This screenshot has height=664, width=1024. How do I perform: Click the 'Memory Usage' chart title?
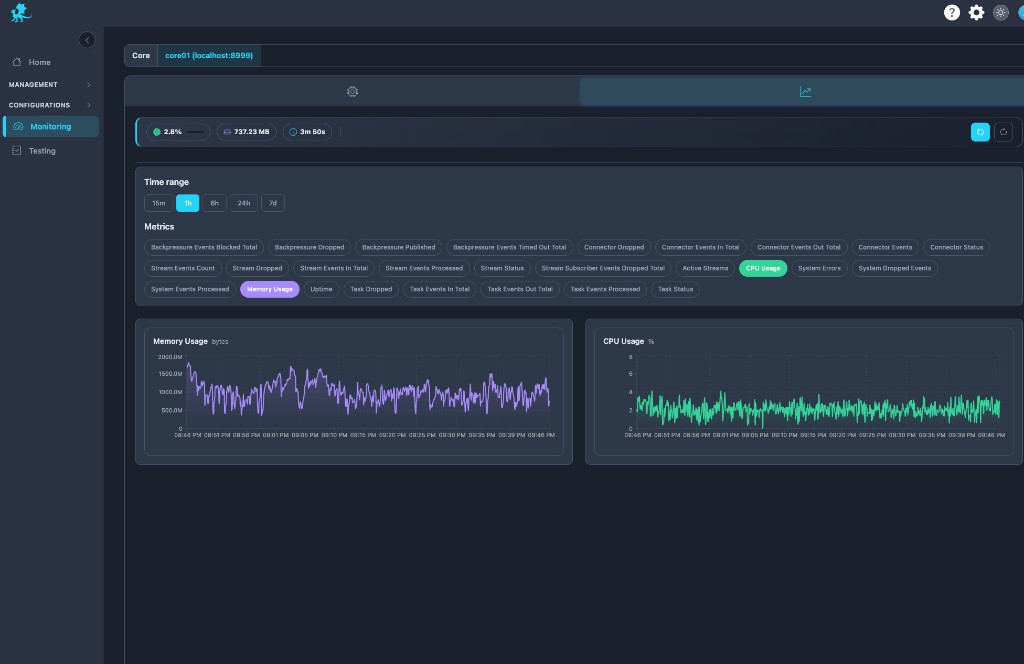[x=180, y=341]
